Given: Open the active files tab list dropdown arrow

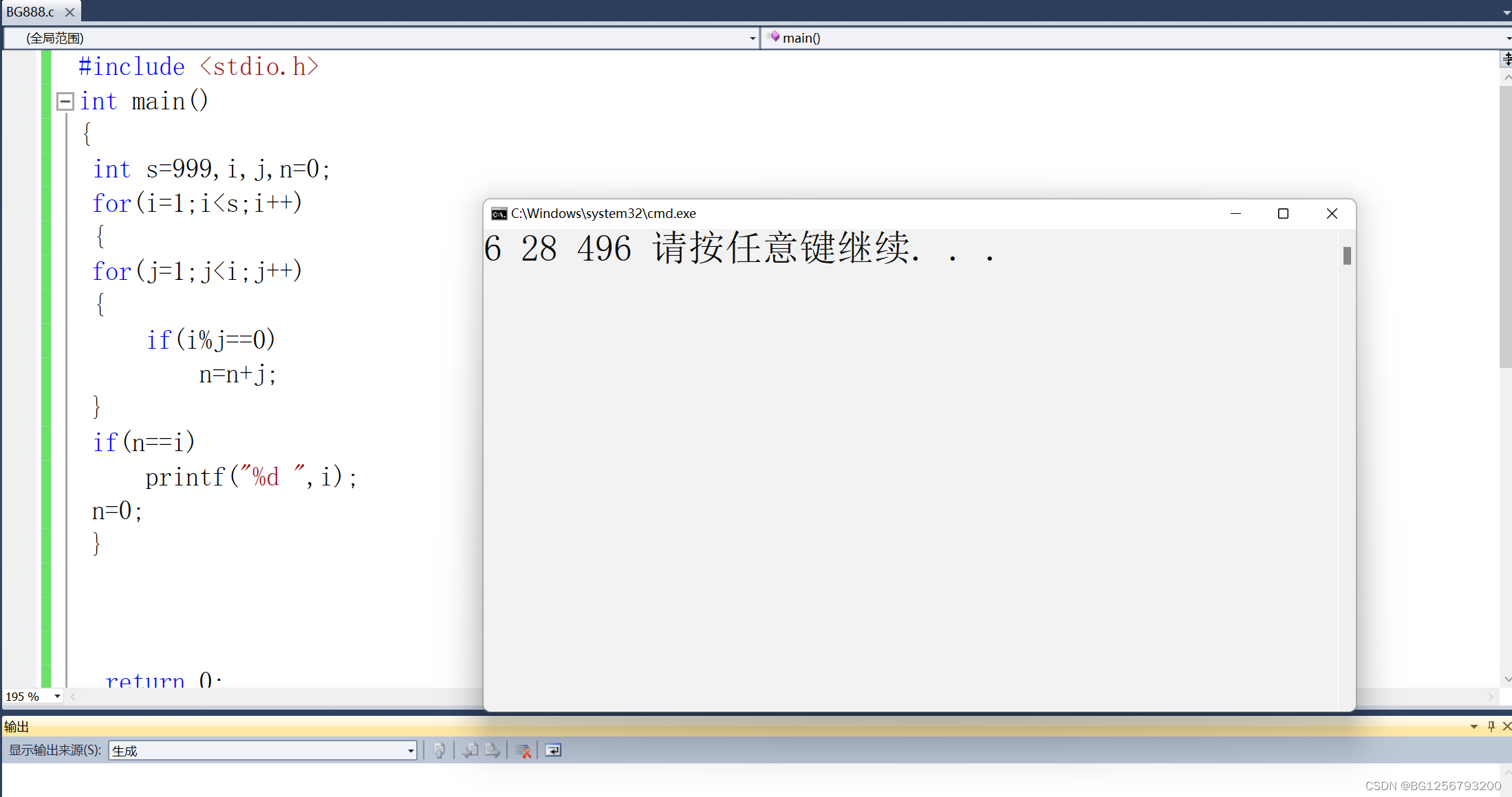Looking at the screenshot, I should pyautogui.click(x=1506, y=12).
